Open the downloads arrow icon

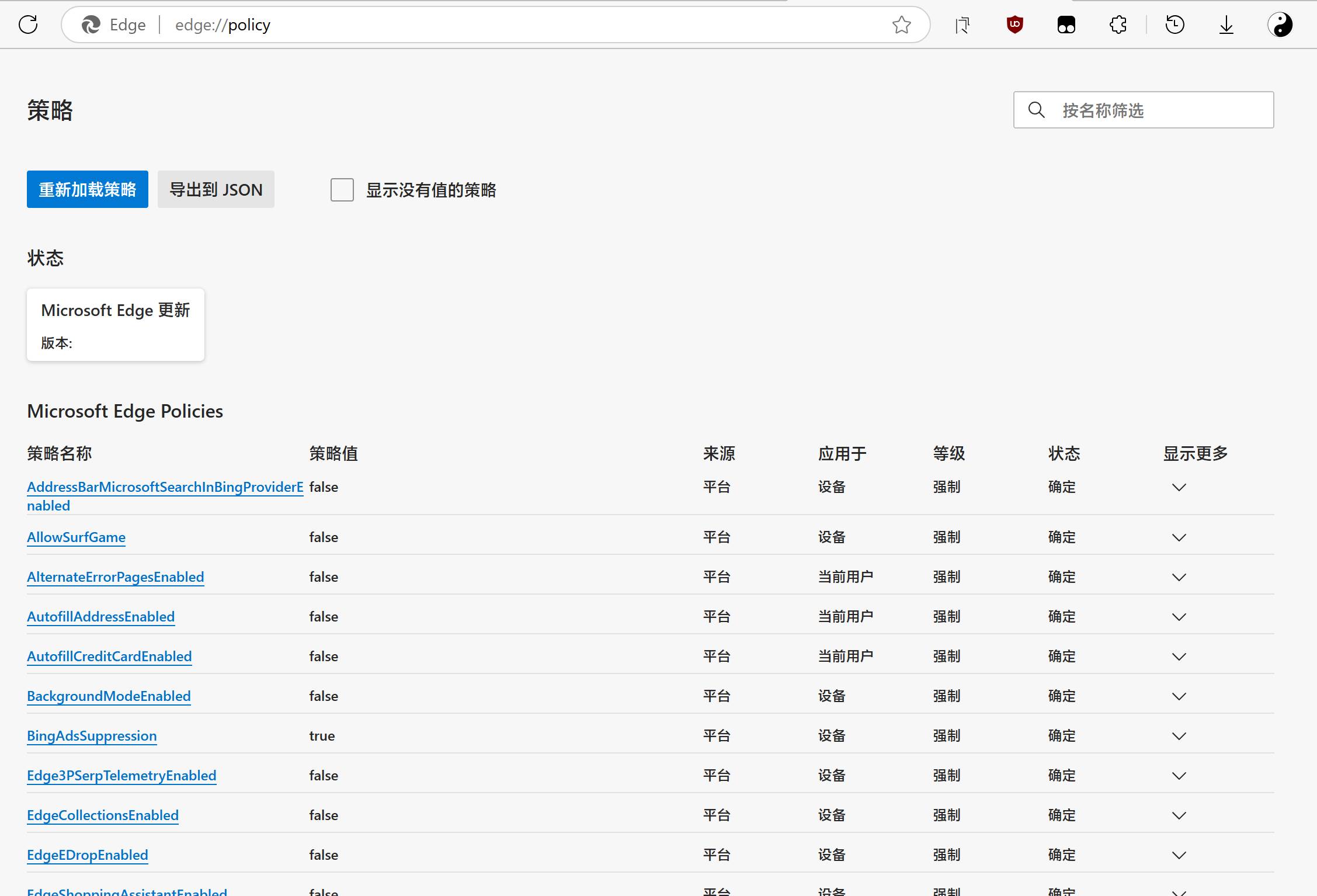[x=1226, y=25]
